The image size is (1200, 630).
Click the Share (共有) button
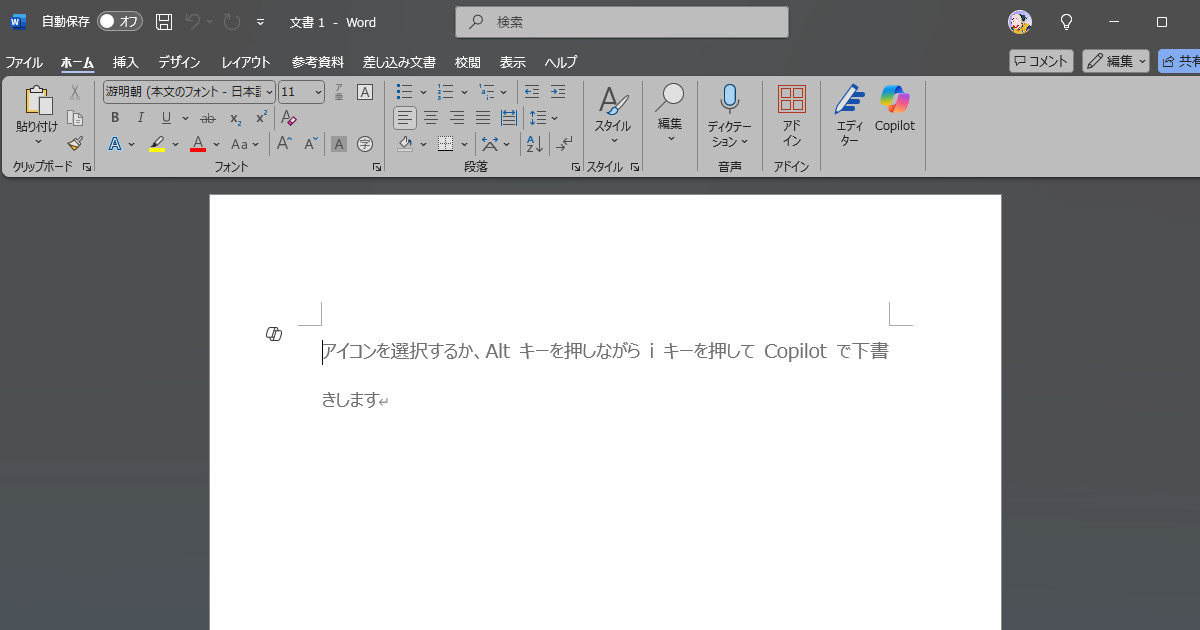1180,61
